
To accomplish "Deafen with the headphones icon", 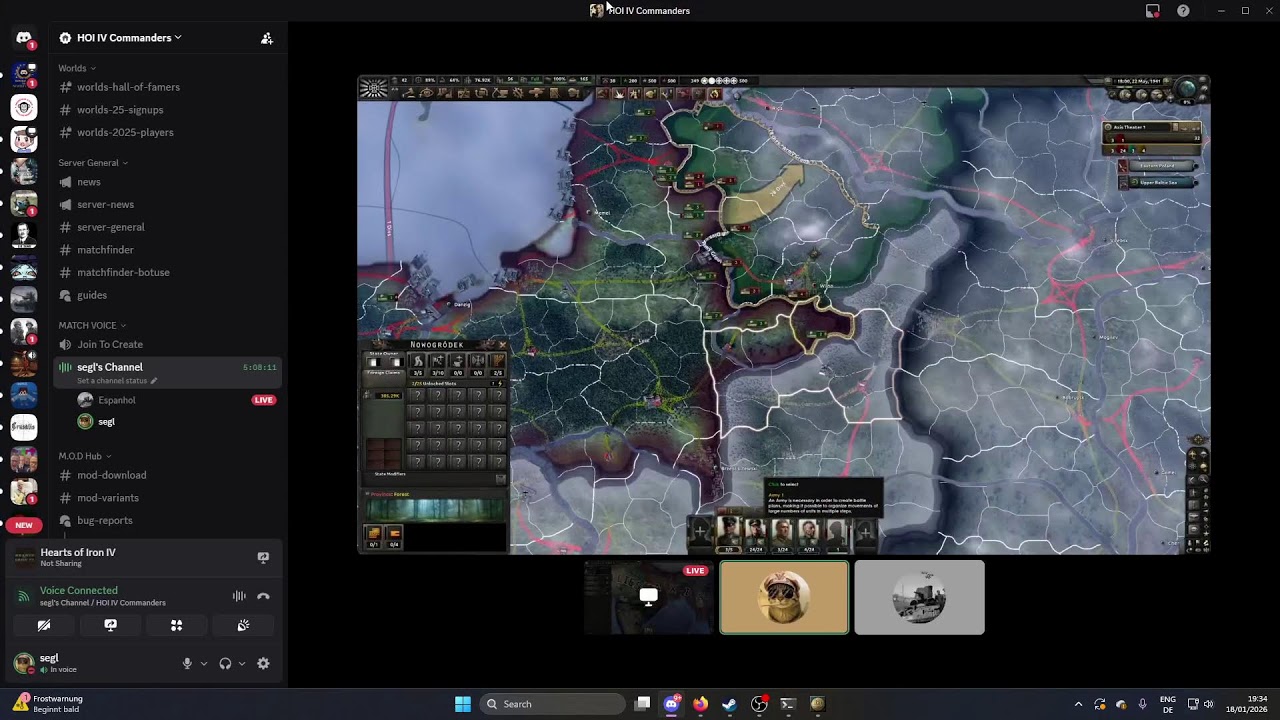I will [x=225, y=663].
